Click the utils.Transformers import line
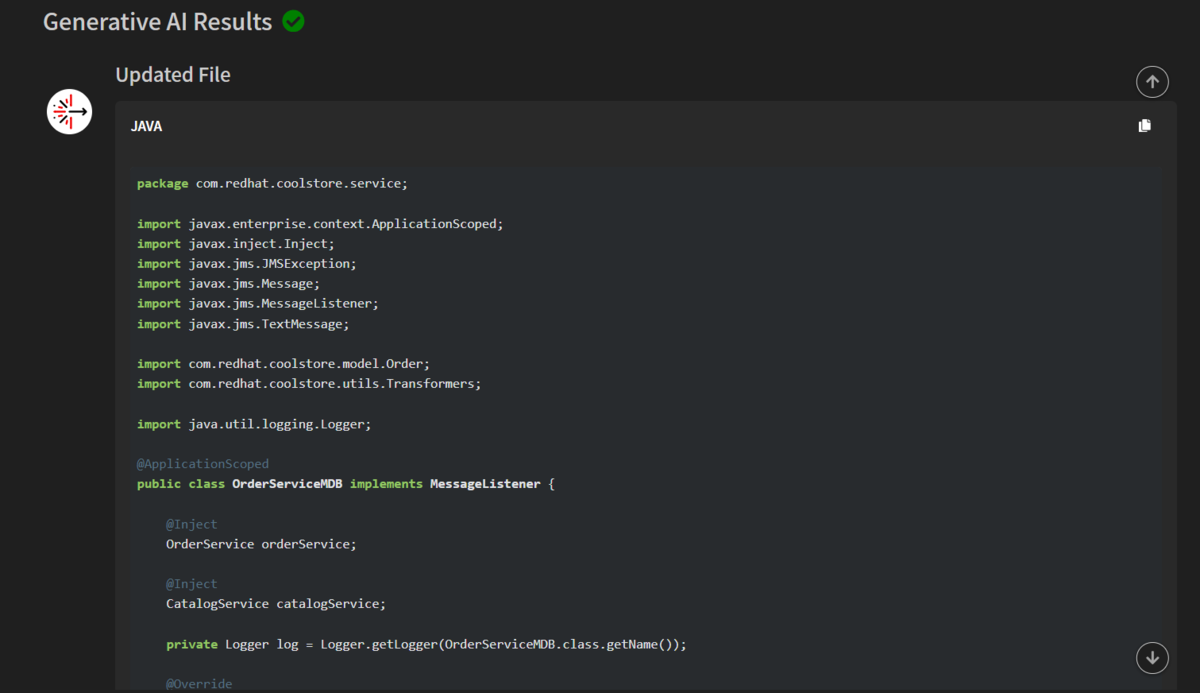This screenshot has width=1200, height=693. 309,384
